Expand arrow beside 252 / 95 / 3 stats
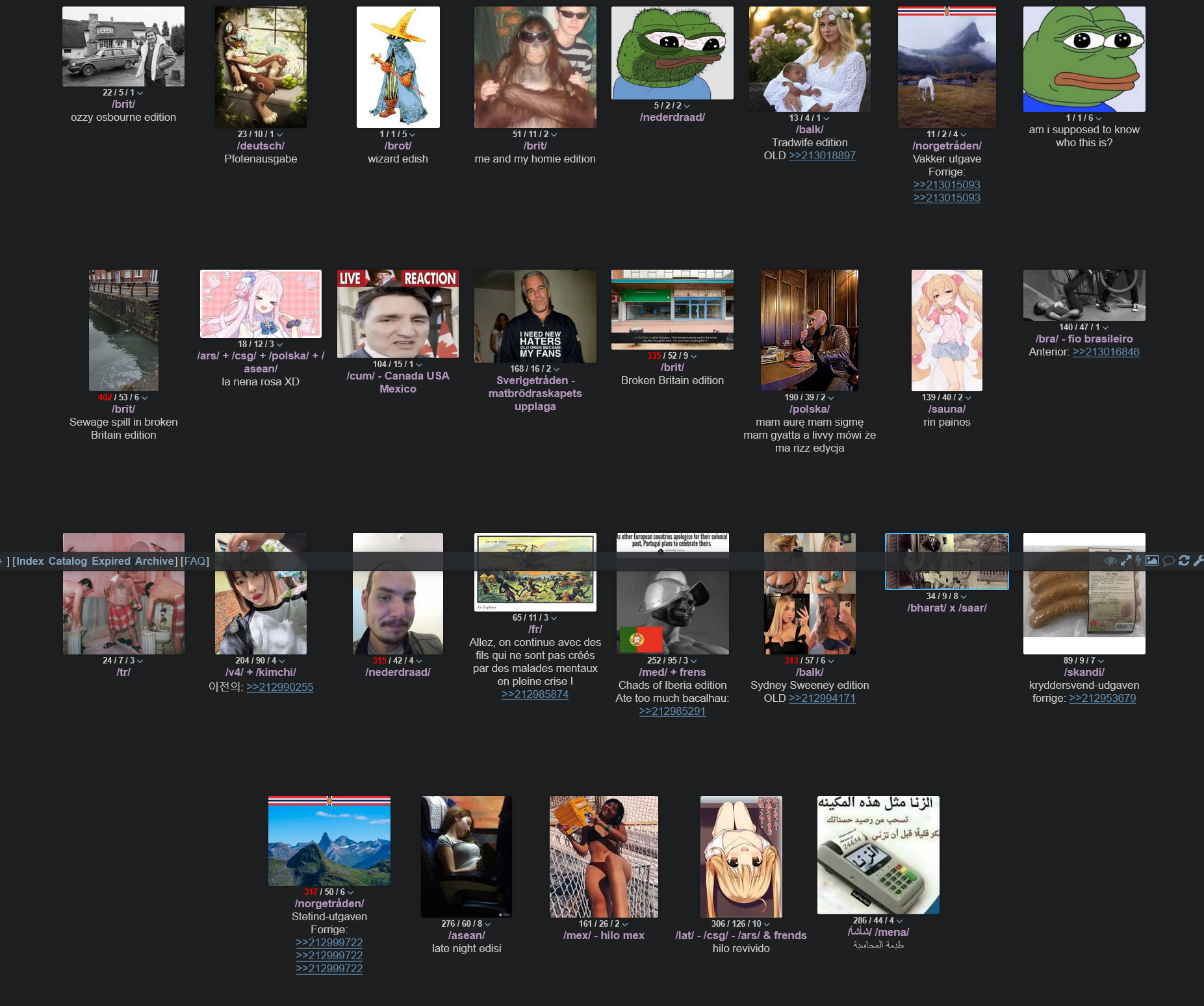This screenshot has width=1204, height=1006. (x=693, y=661)
